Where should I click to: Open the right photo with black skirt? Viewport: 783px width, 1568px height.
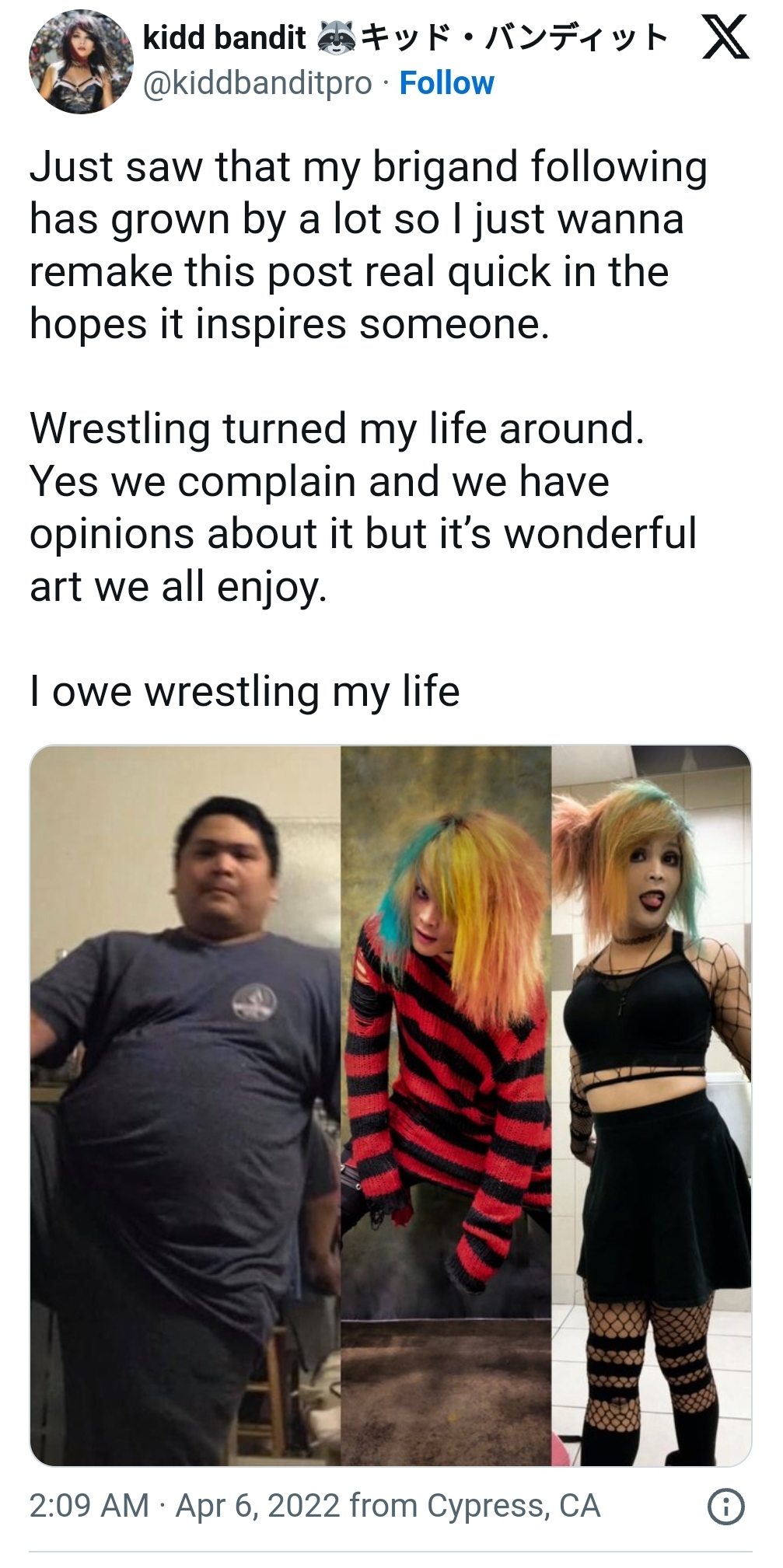click(x=651, y=1105)
